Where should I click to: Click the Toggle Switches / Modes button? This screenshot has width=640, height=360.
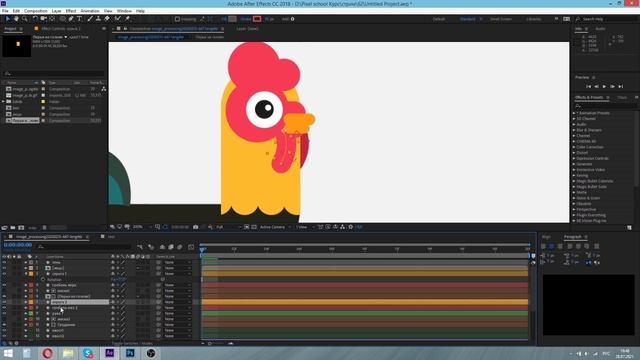[x=132, y=343]
